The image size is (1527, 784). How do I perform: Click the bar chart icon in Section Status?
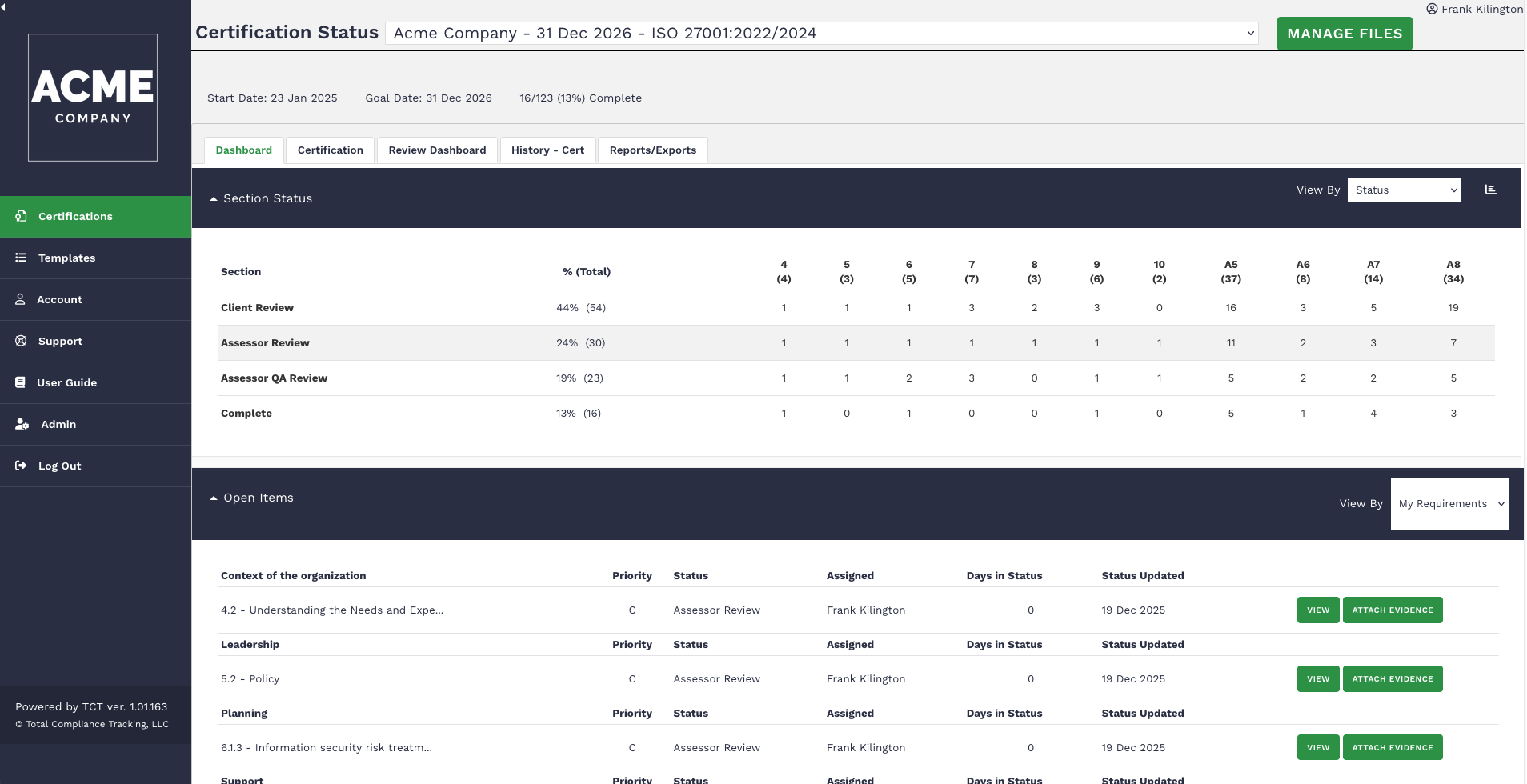(1491, 189)
